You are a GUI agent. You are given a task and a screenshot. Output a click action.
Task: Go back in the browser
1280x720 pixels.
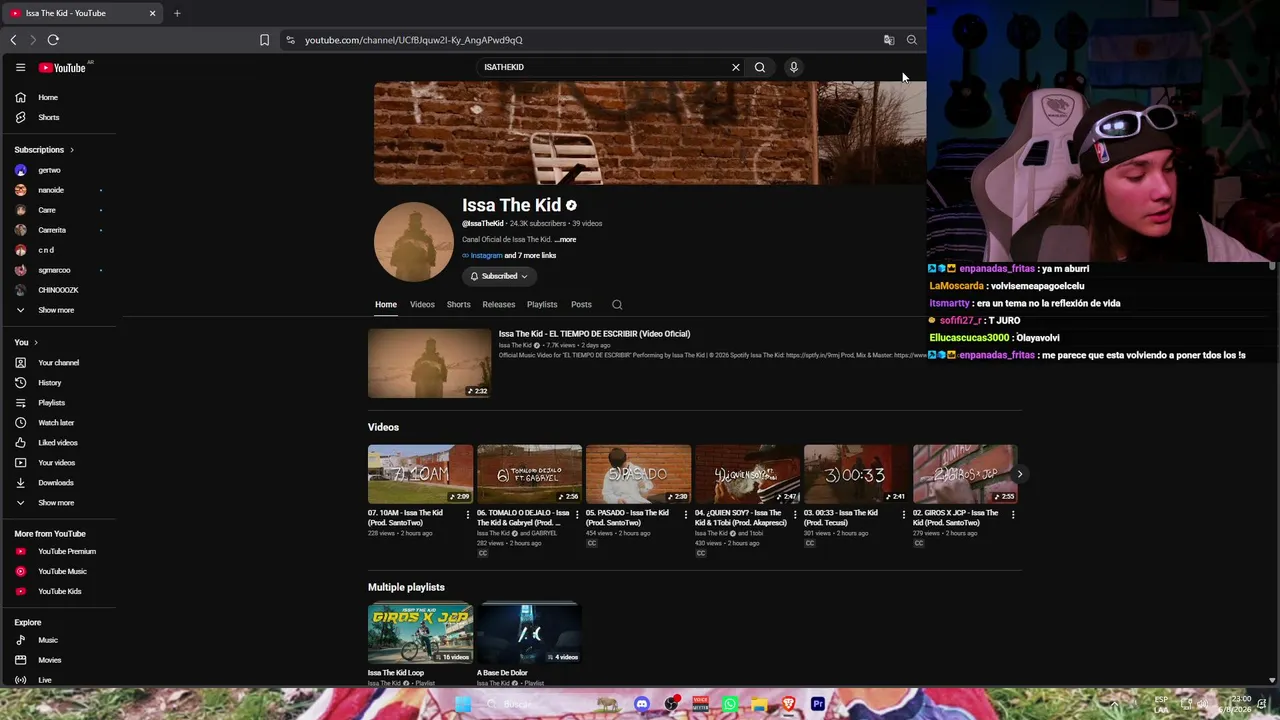click(13, 40)
